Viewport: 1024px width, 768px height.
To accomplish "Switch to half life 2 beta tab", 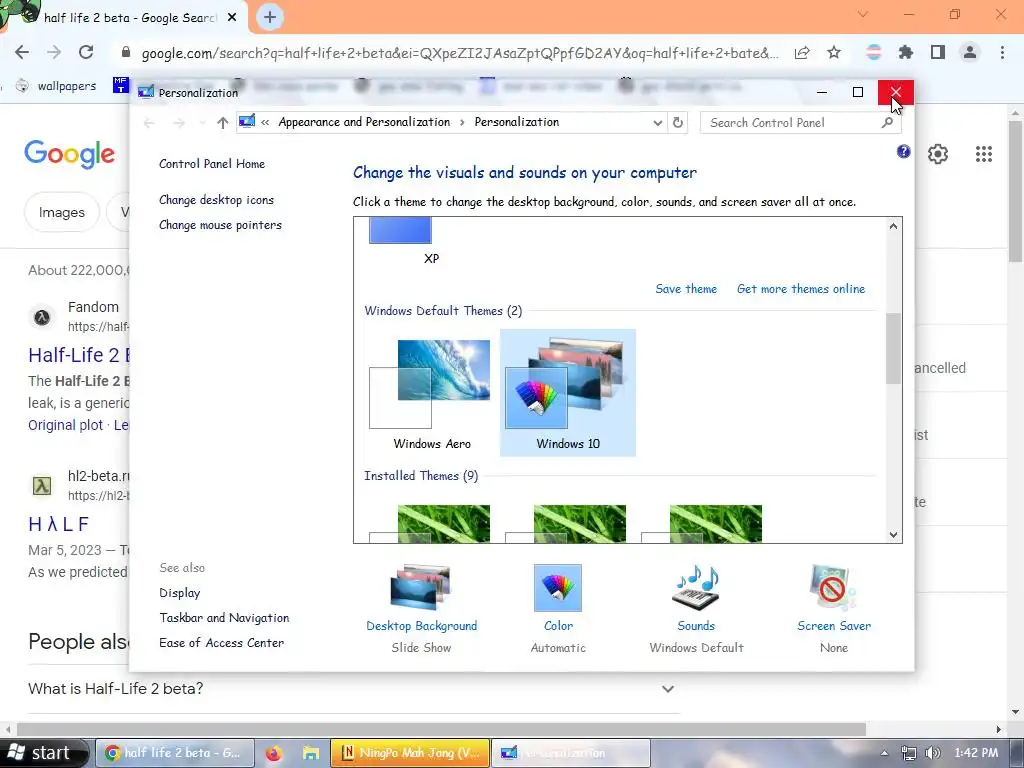I will [129, 18].
